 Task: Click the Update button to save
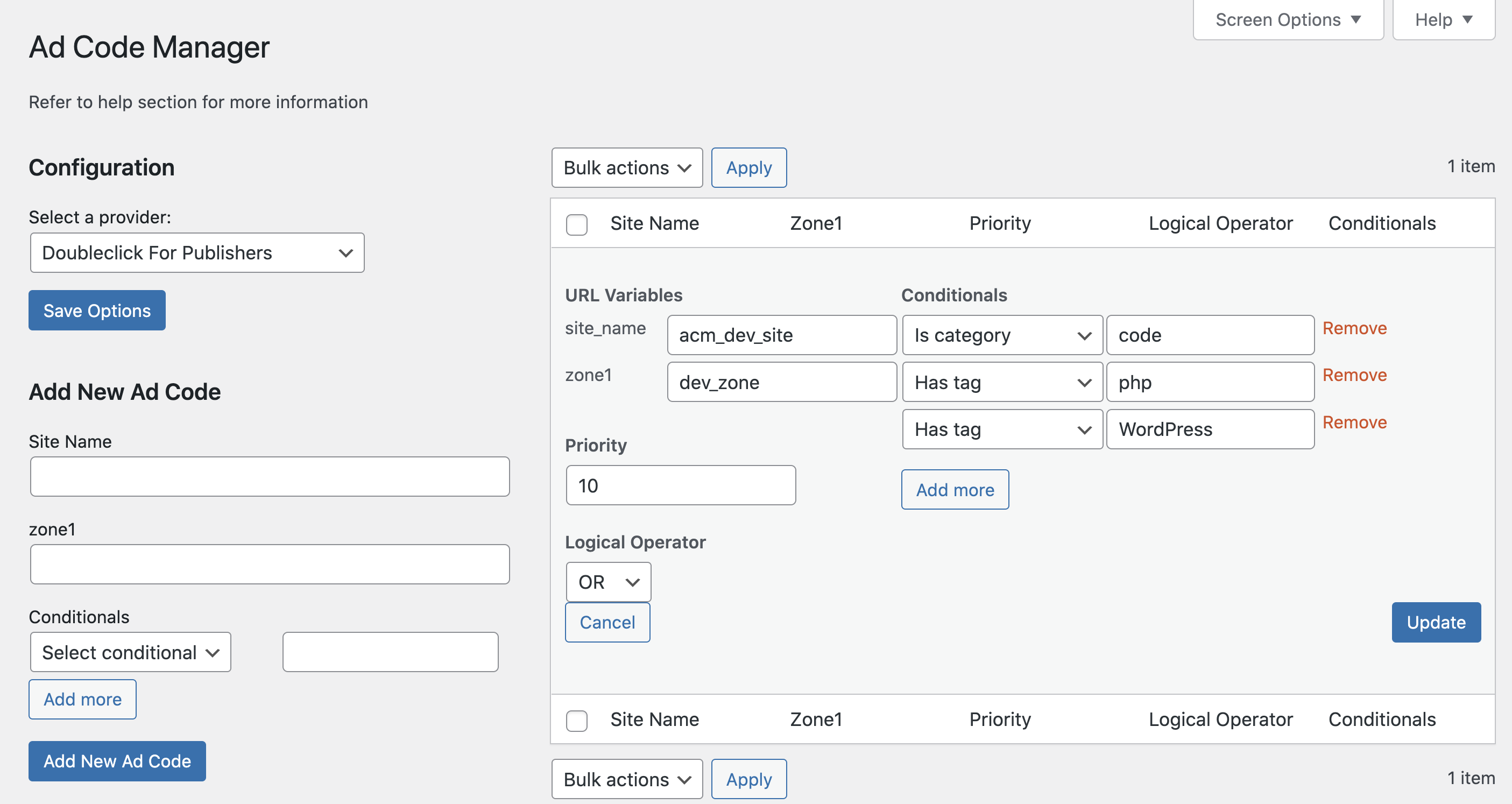coord(1437,622)
